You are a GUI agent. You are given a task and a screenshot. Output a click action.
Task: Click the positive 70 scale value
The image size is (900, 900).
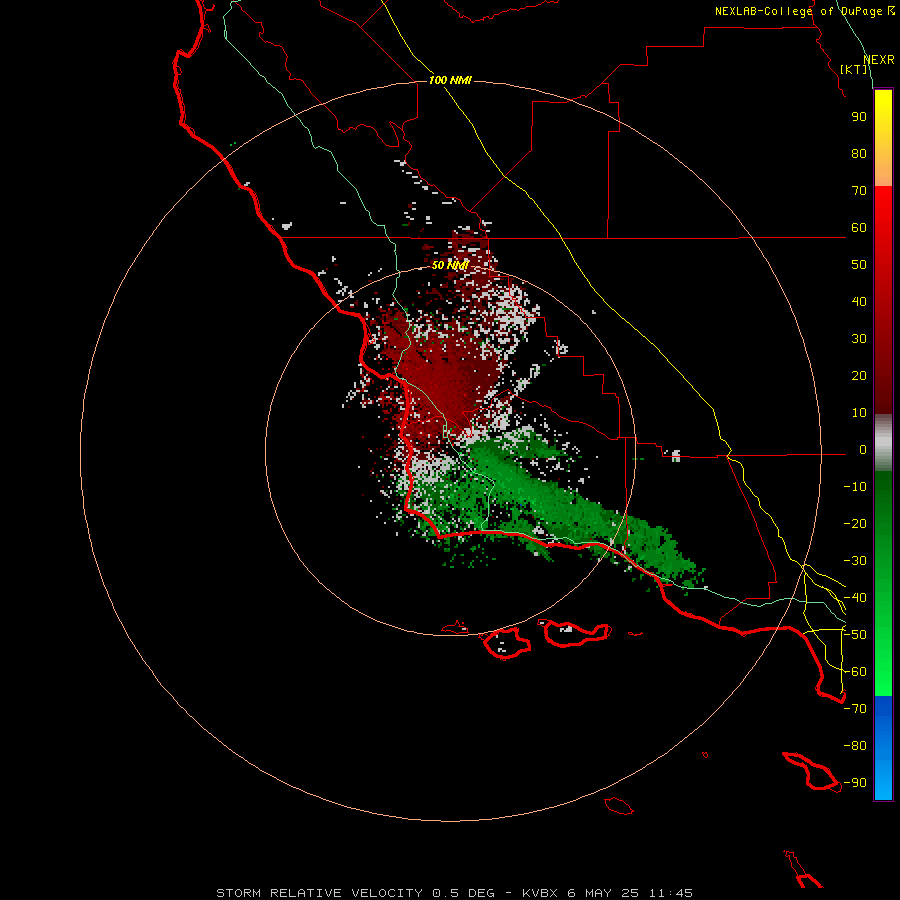tap(859, 191)
